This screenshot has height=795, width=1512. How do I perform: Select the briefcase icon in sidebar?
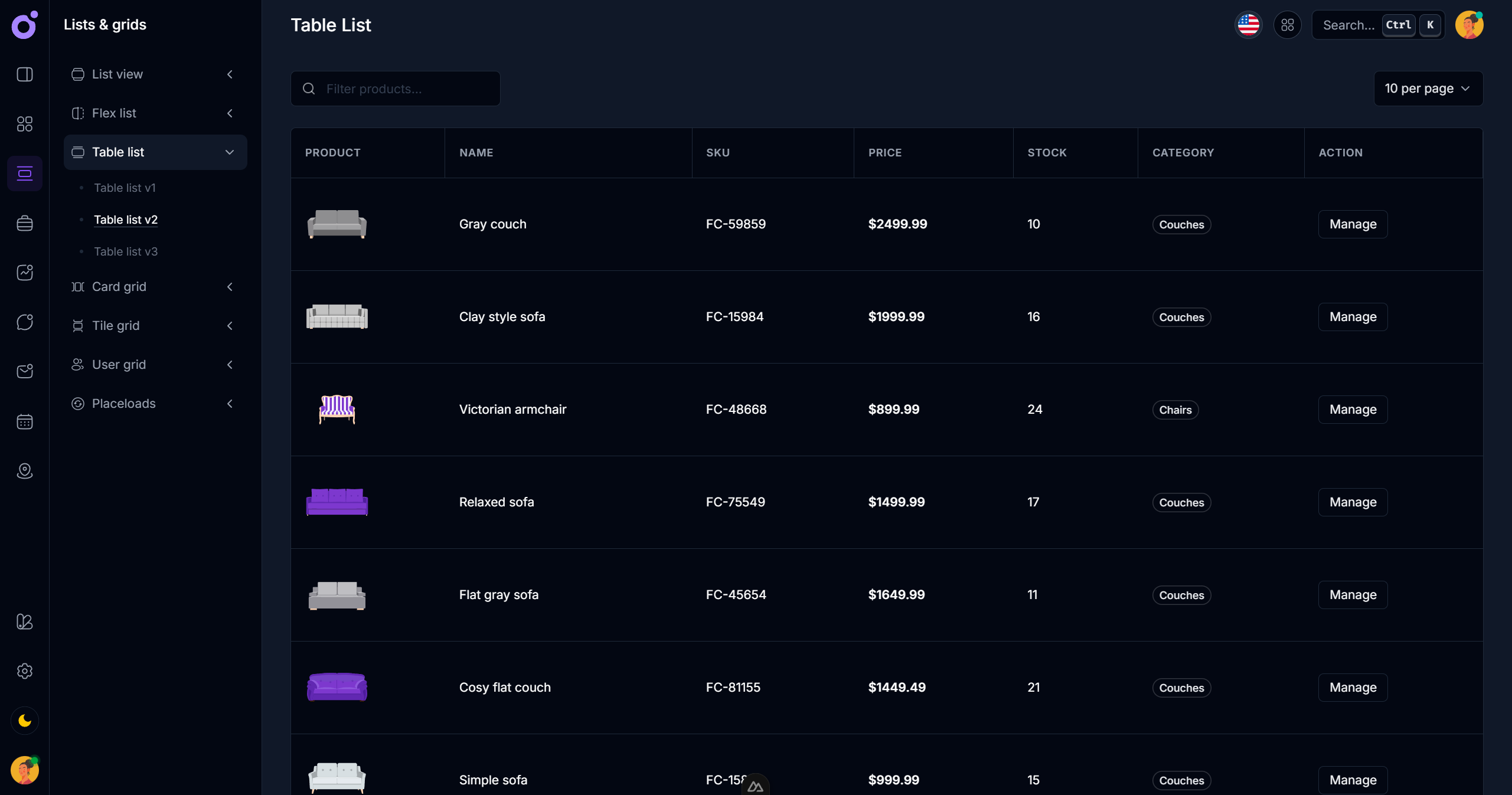(x=24, y=223)
